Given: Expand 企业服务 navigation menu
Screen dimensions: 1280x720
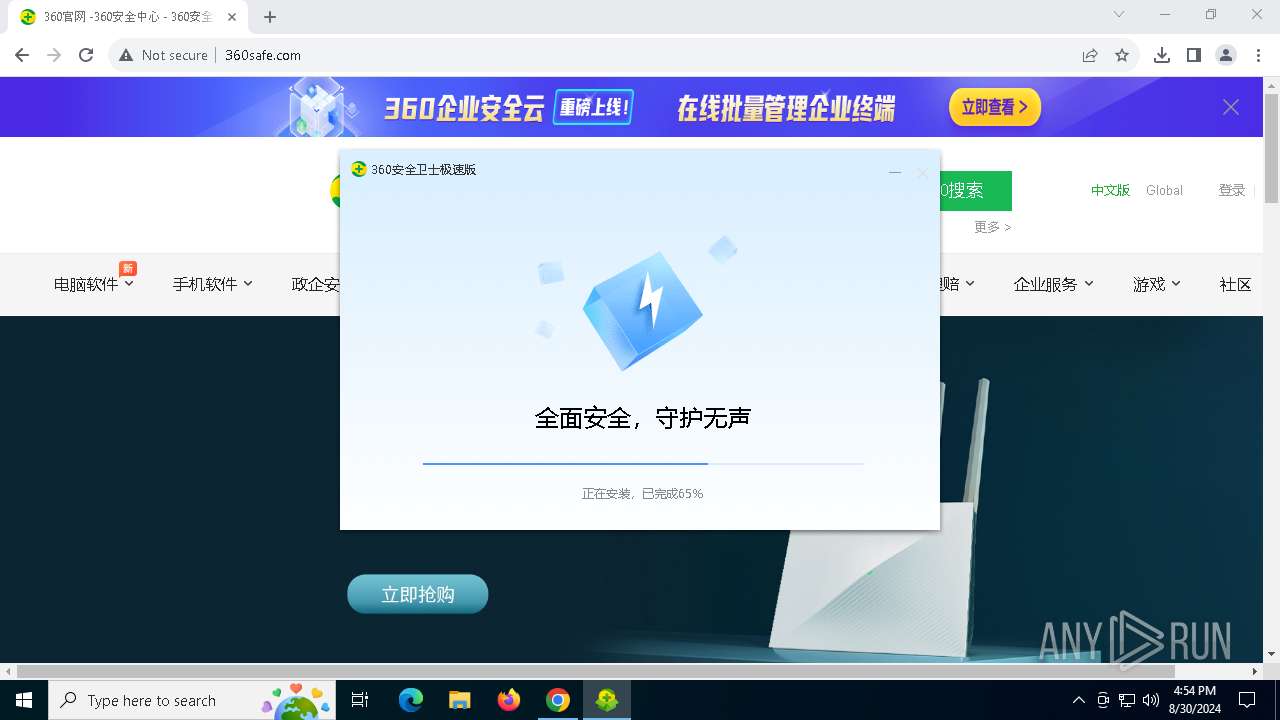Looking at the screenshot, I should pyautogui.click(x=1054, y=284).
